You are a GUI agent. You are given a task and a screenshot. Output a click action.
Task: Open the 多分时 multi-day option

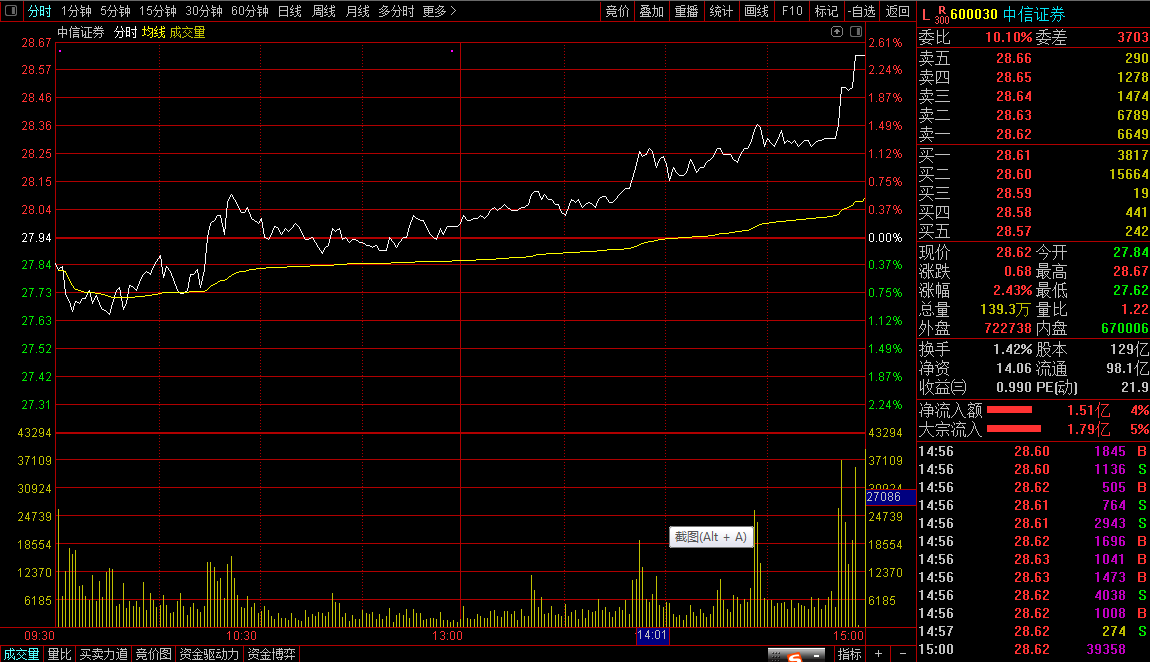pyautogui.click(x=396, y=11)
